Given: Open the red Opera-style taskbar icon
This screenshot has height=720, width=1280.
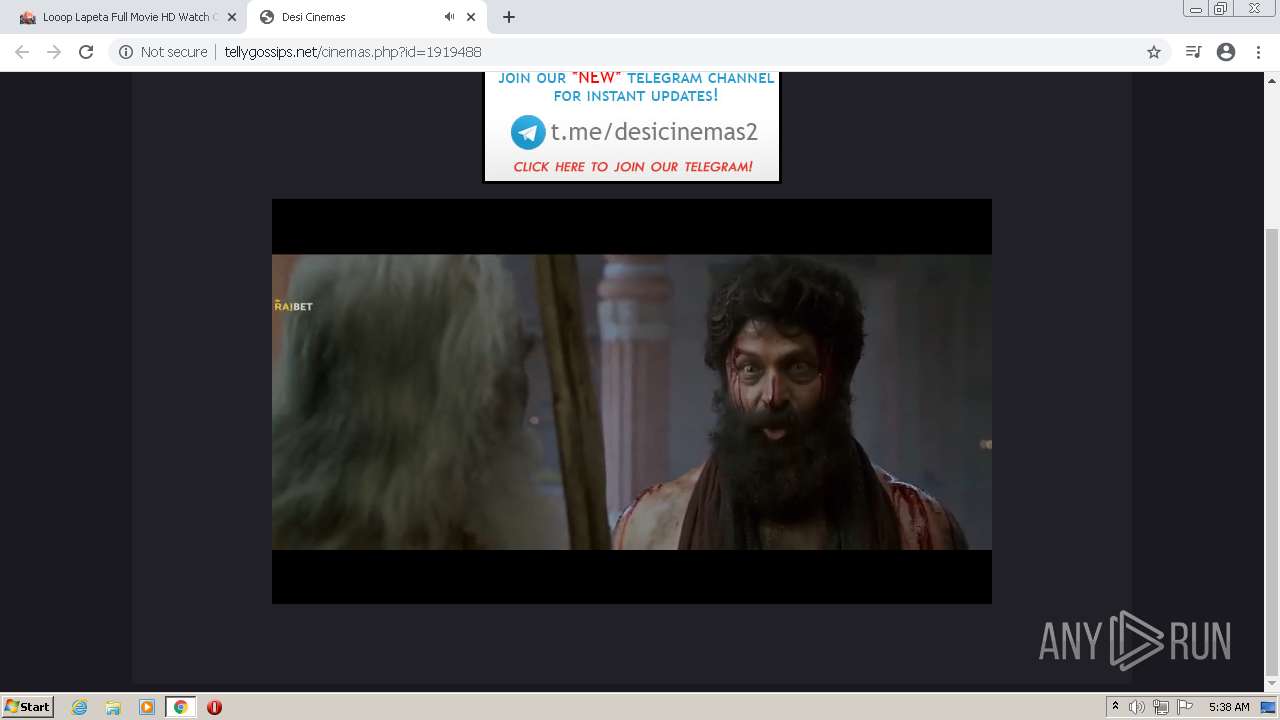Looking at the screenshot, I should pos(214,707).
